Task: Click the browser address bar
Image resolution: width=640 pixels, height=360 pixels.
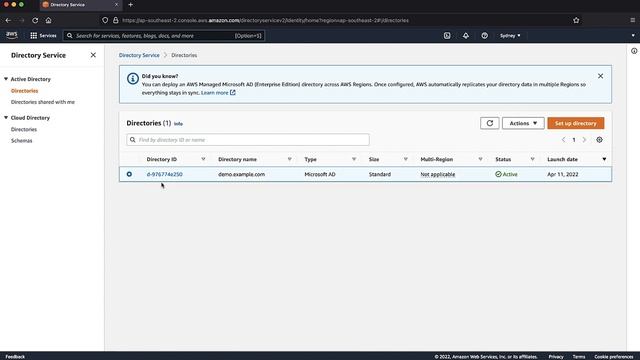Action: point(265,20)
